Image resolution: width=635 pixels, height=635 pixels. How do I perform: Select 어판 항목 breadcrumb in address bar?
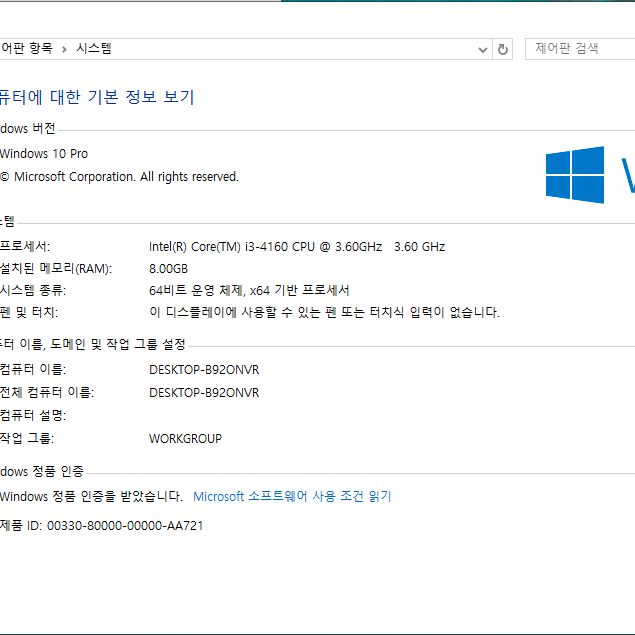point(27,49)
